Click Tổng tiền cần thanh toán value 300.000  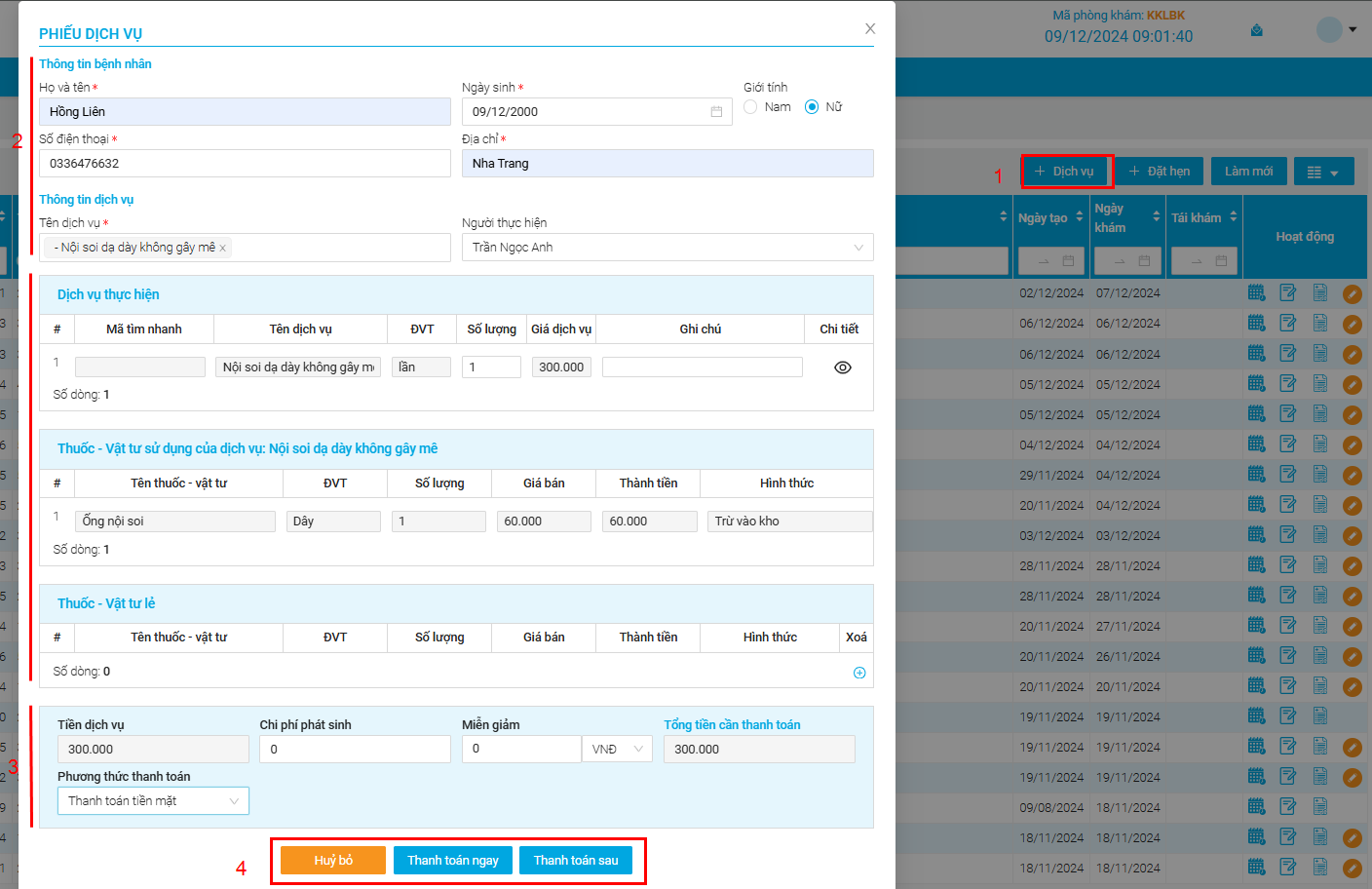(759, 749)
